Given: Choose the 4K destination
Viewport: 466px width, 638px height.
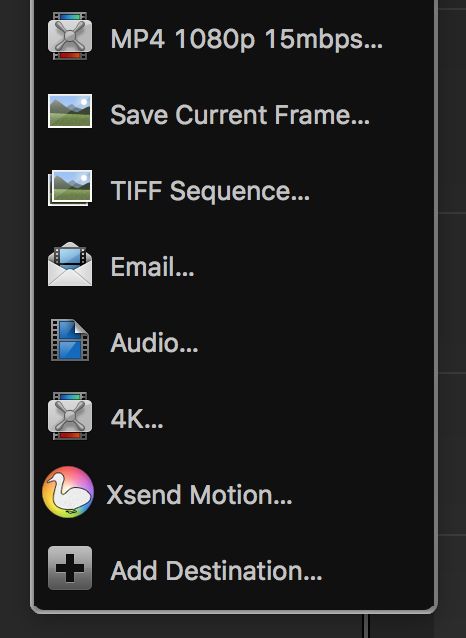Looking at the screenshot, I should [x=234, y=419].
